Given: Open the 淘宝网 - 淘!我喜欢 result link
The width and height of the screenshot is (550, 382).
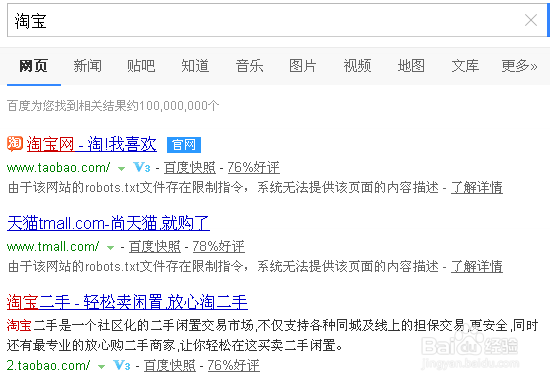Looking at the screenshot, I should coord(92,144).
